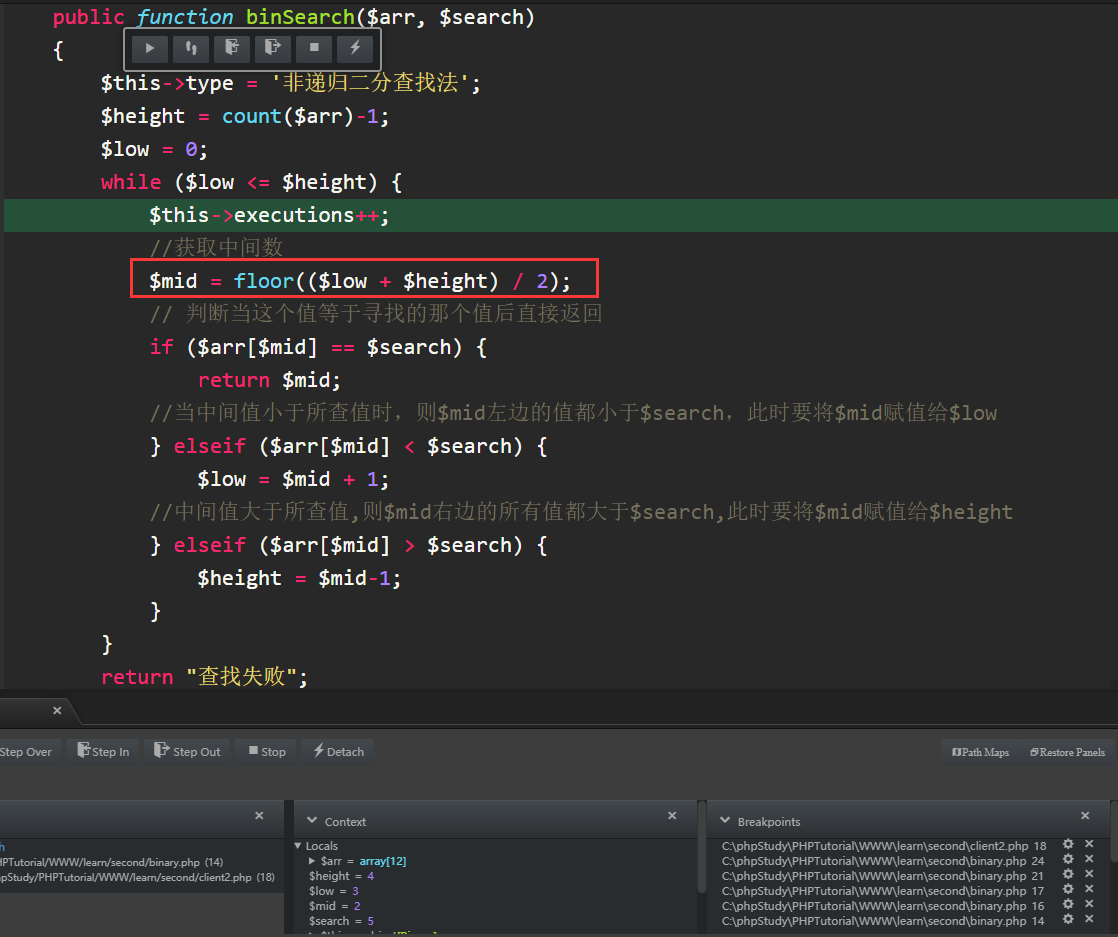Remove the binary.php 17 breakpoint
1118x937 pixels.
[1089, 889]
